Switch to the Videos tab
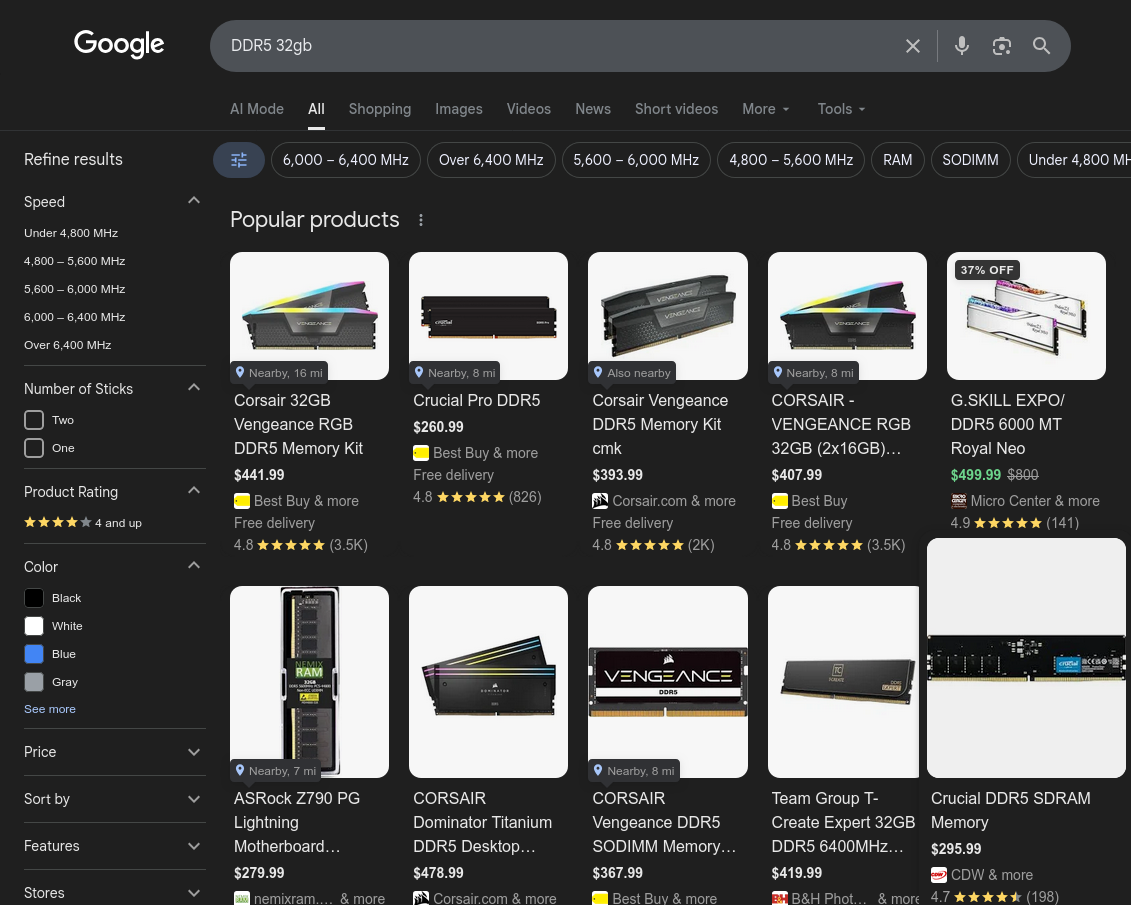The image size is (1131, 905). pyautogui.click(x=529, y=109)
